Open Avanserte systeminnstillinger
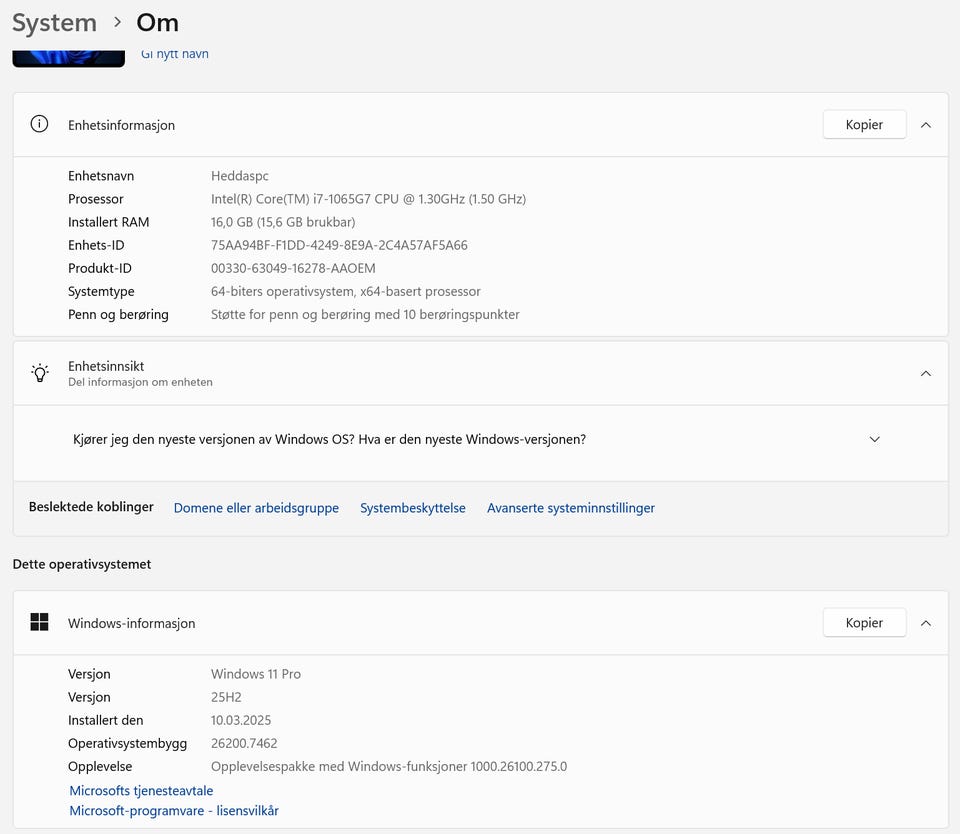Viewport: 960px width, 834px height. [571, 508]
